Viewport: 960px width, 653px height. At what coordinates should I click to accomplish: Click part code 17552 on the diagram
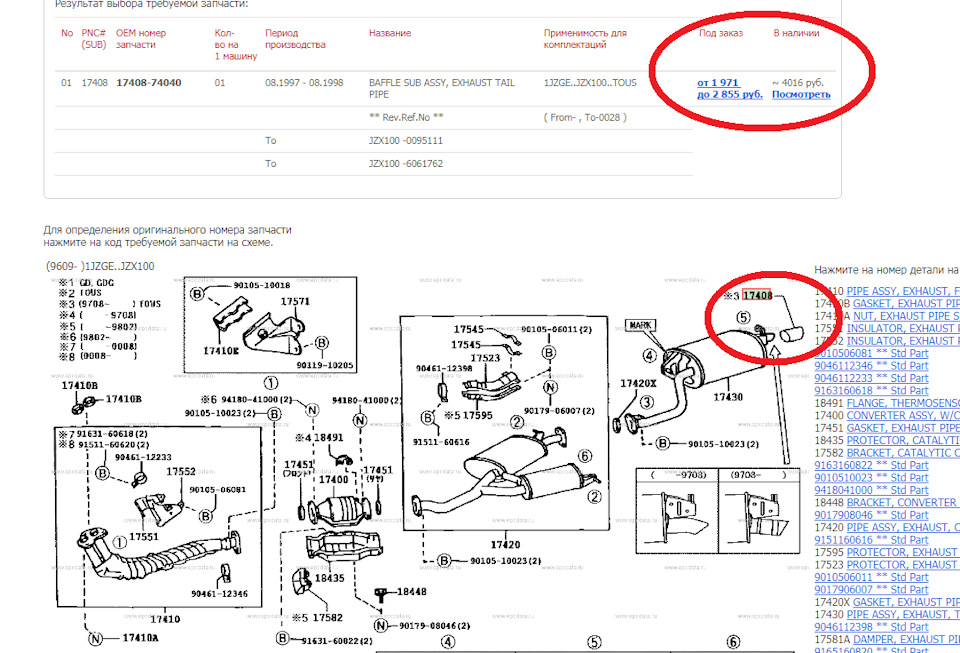tap(181, 471)
